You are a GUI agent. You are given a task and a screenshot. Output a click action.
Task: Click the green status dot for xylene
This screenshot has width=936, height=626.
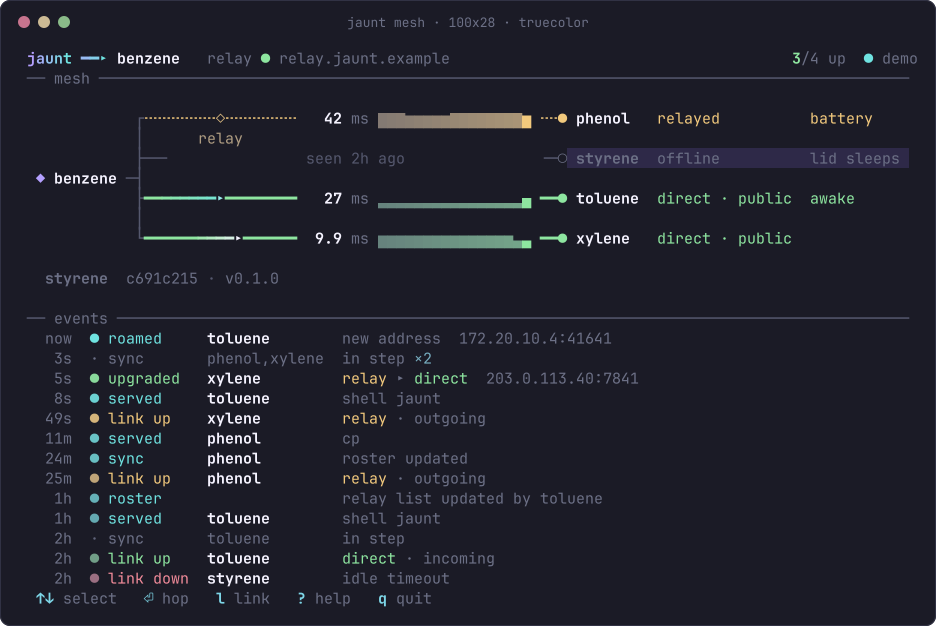pos(562,238)
